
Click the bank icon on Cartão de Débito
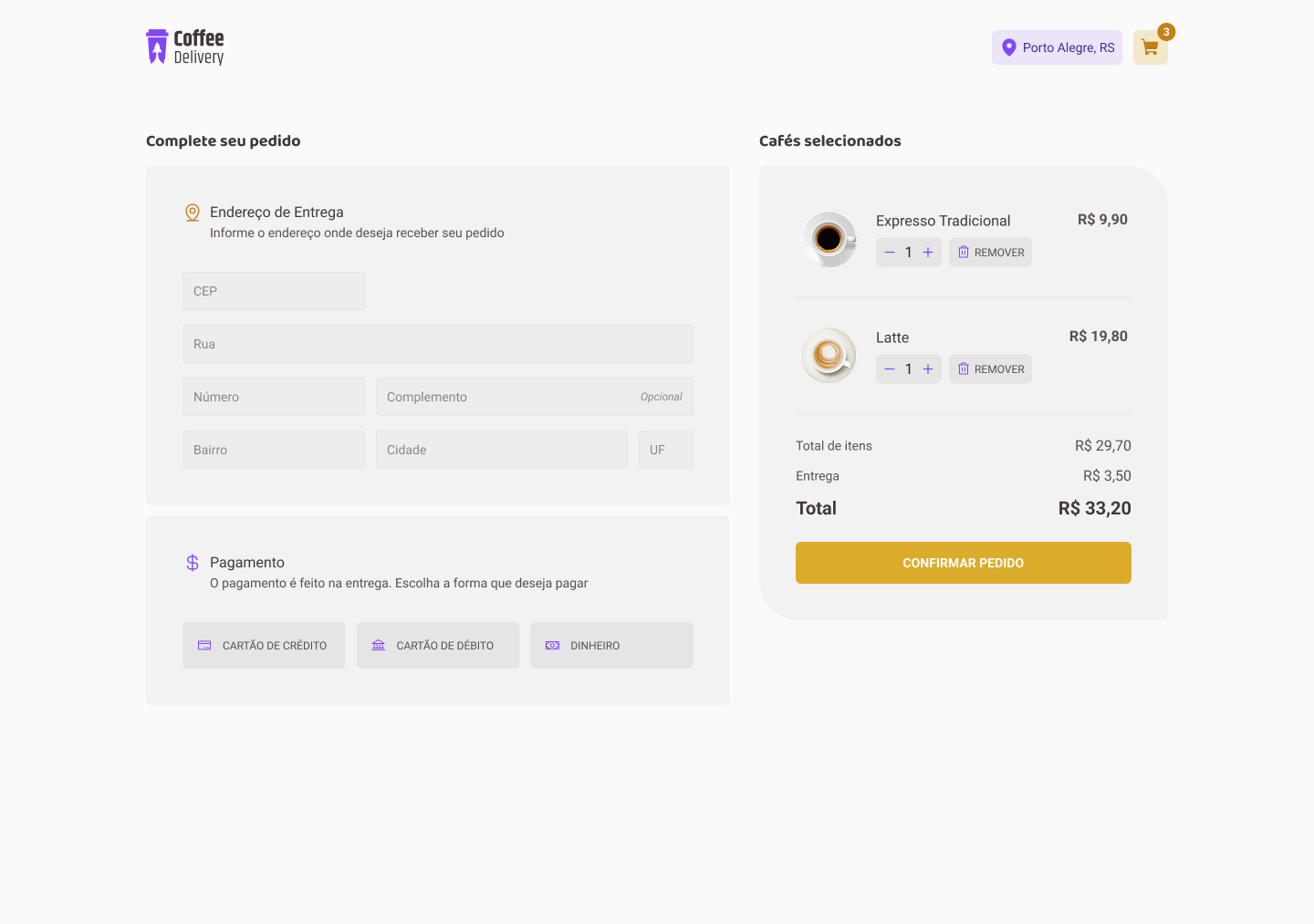pyautogui.click(x=378, y=645)
